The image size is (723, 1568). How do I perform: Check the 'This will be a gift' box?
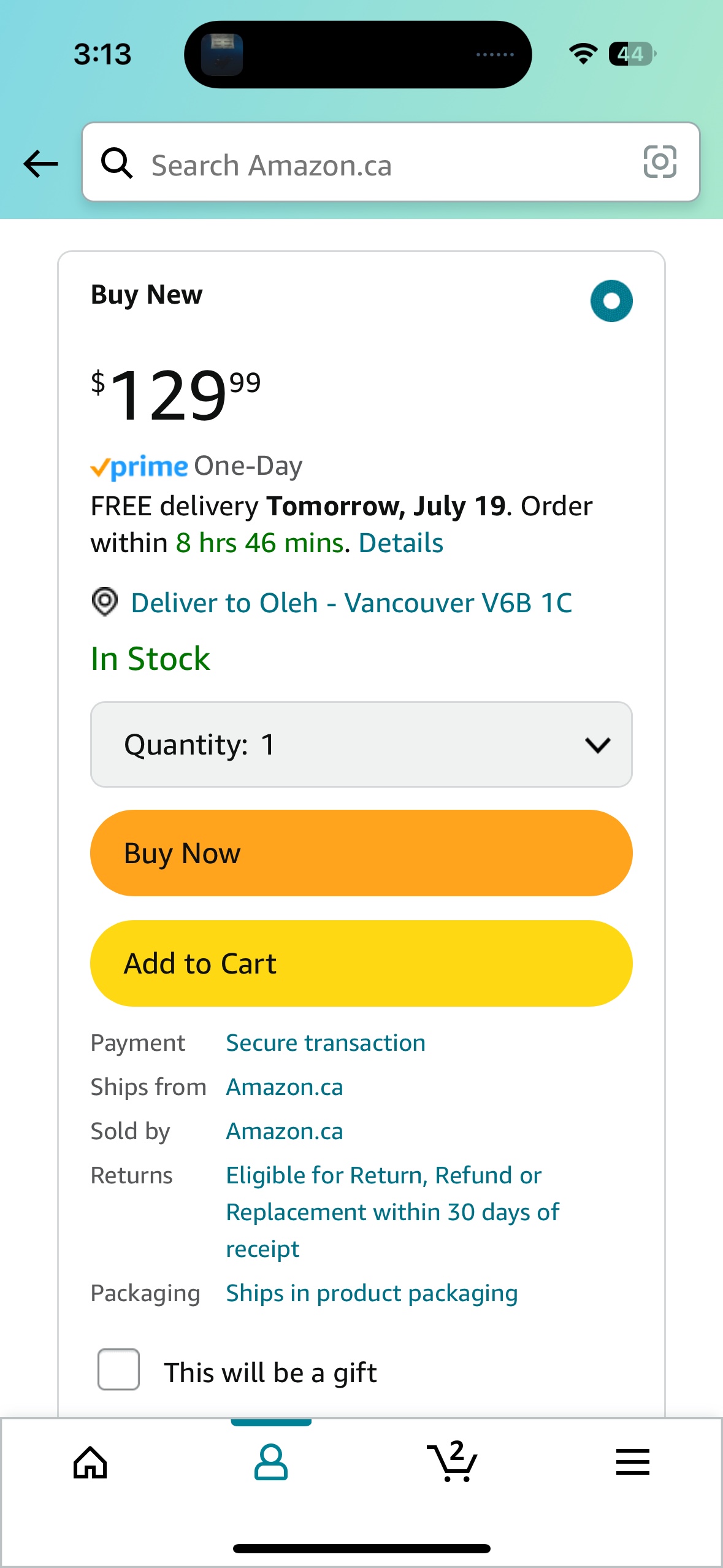pos(118,1372)
